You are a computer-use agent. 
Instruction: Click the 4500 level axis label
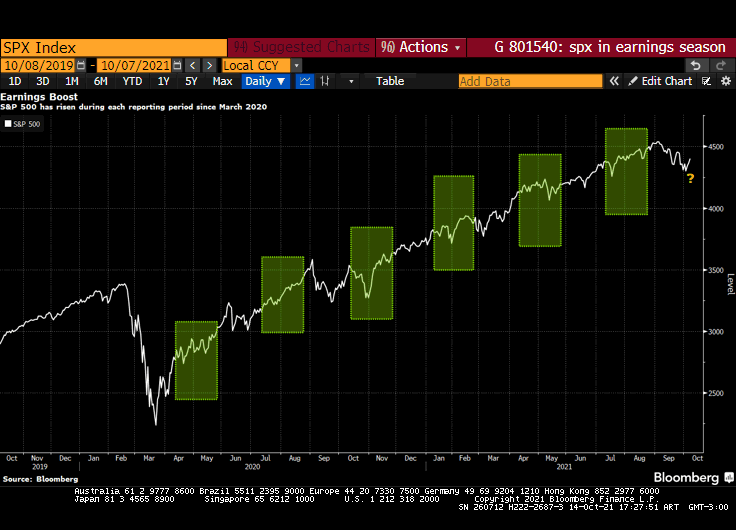tap(716, 147)
